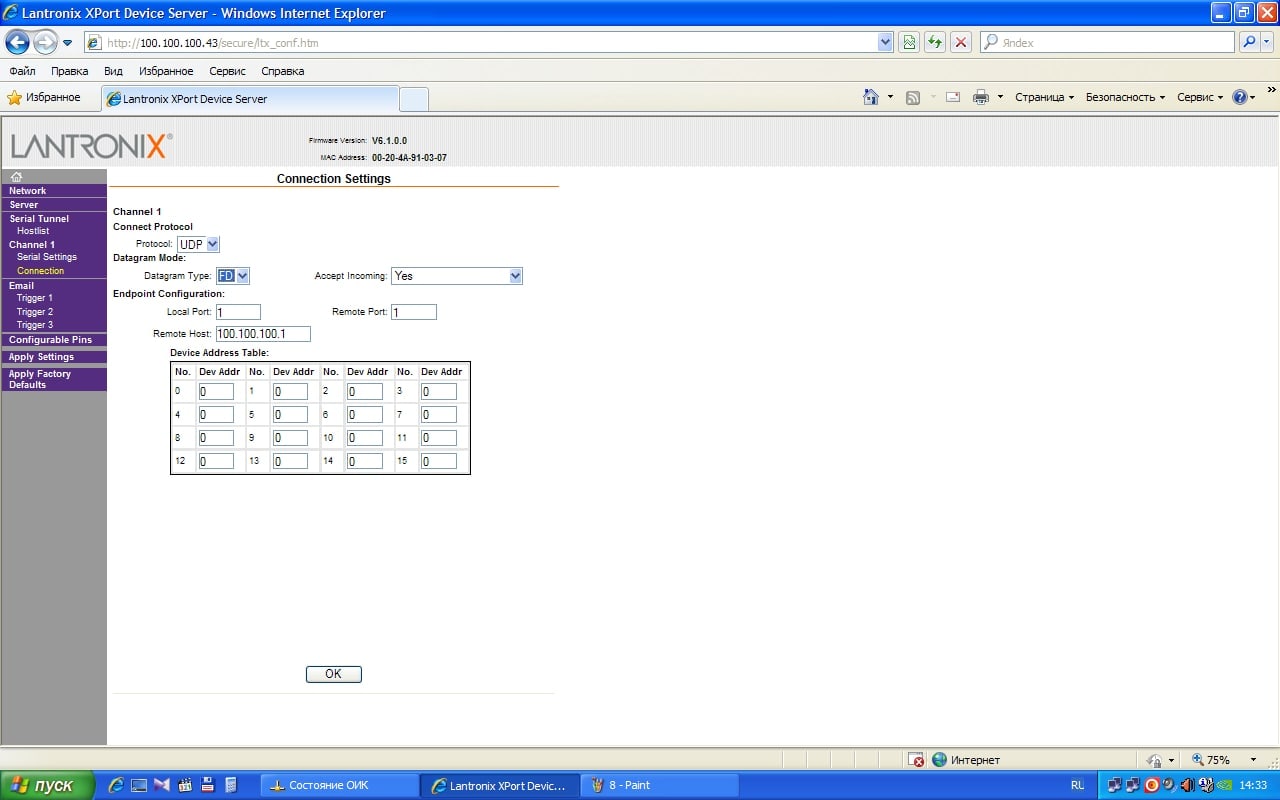The image size is (1280, 800).
Task: Click the popup blocked icon in status bar
Action: tap(916, 760)
